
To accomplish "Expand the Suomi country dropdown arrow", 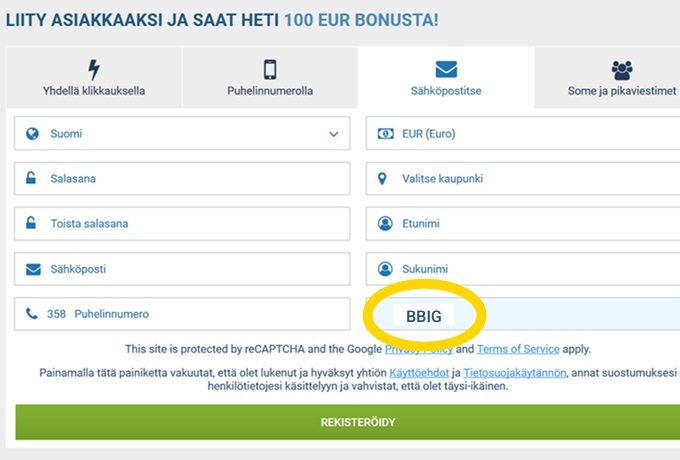I will [333, 133].
